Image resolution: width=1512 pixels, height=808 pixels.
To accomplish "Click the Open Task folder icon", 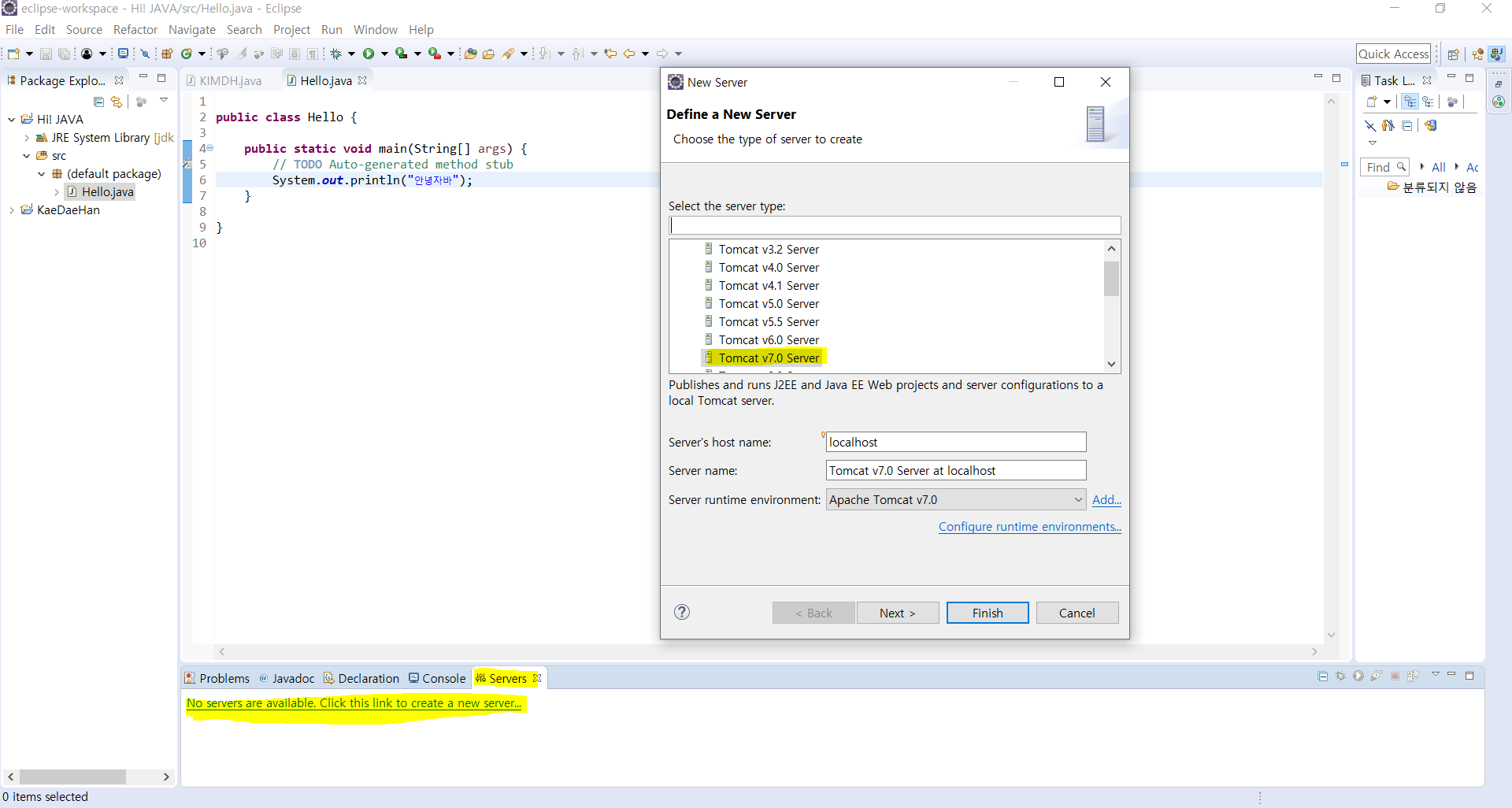I will pos(489,54).
